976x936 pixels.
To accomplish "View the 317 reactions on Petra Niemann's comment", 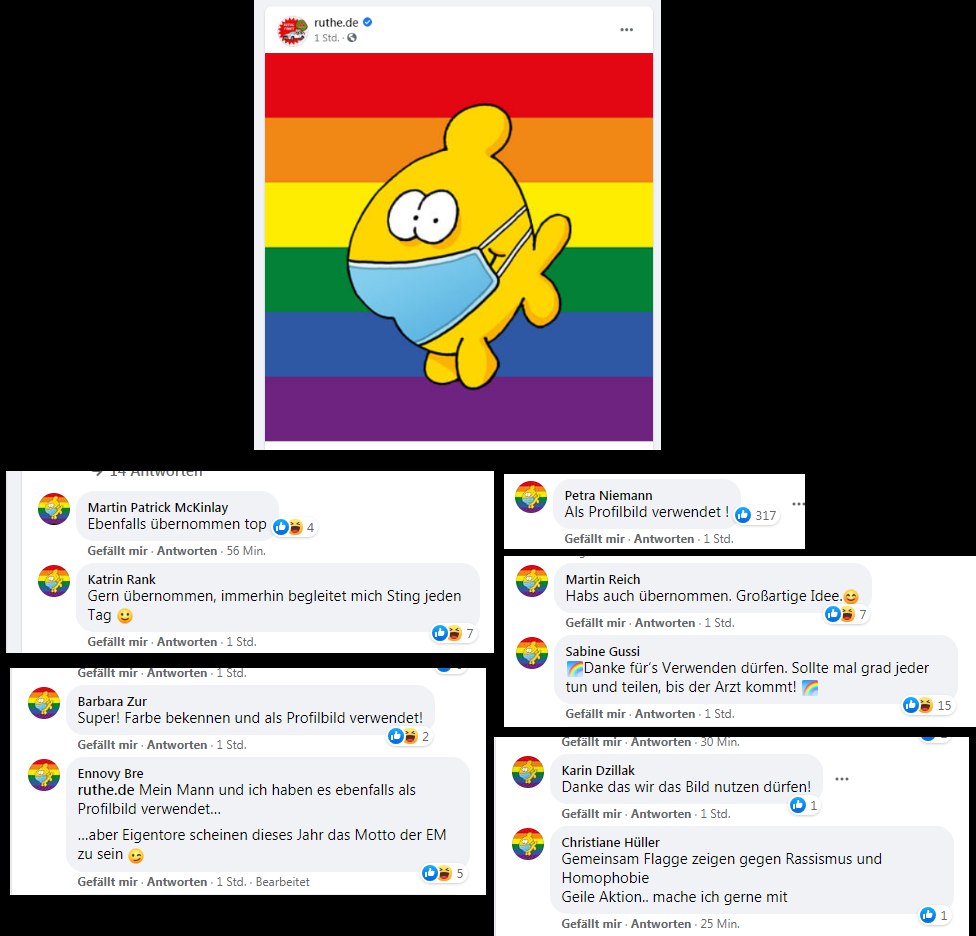I will pyautogui.click(x=756, y=515).
